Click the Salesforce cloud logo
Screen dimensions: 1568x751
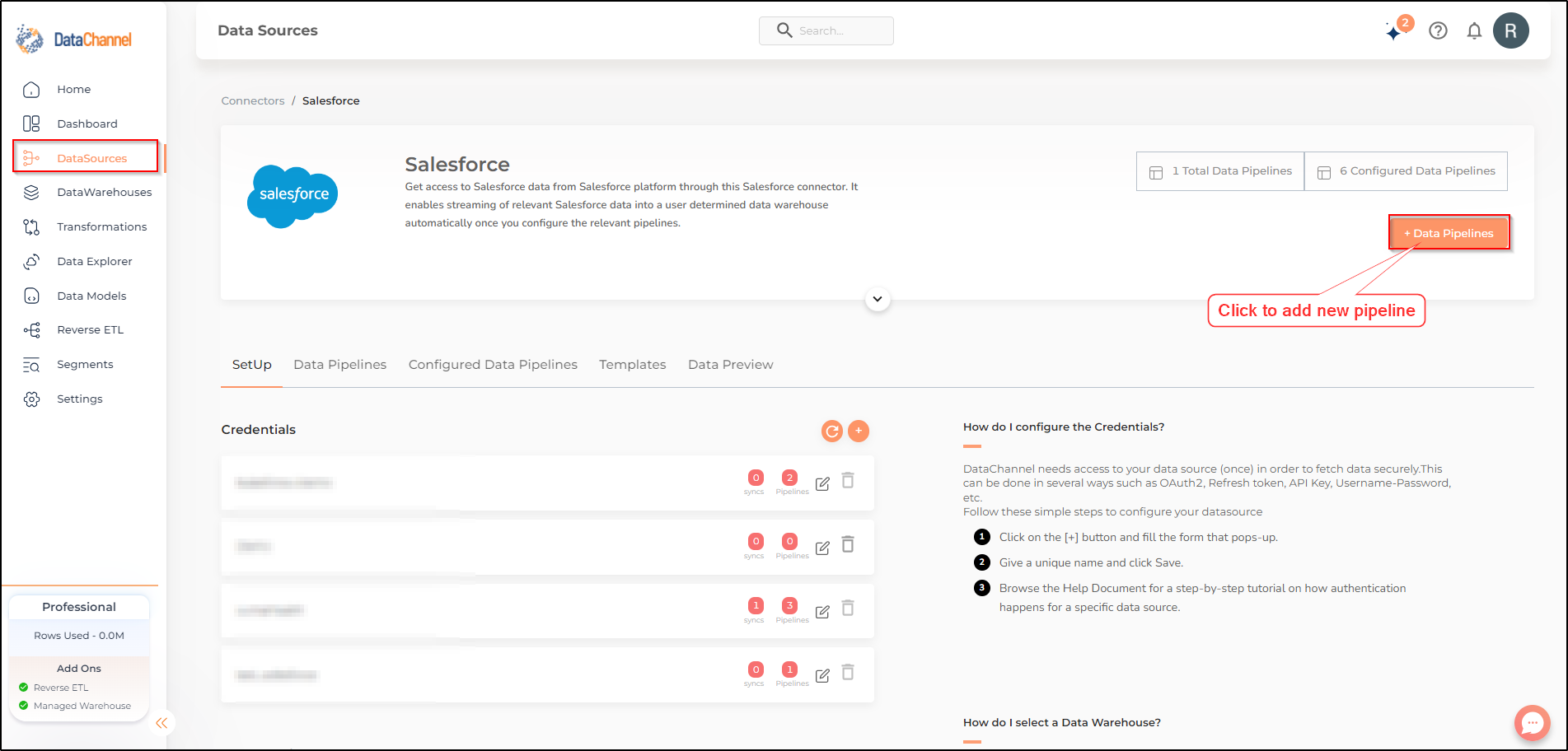293,196
